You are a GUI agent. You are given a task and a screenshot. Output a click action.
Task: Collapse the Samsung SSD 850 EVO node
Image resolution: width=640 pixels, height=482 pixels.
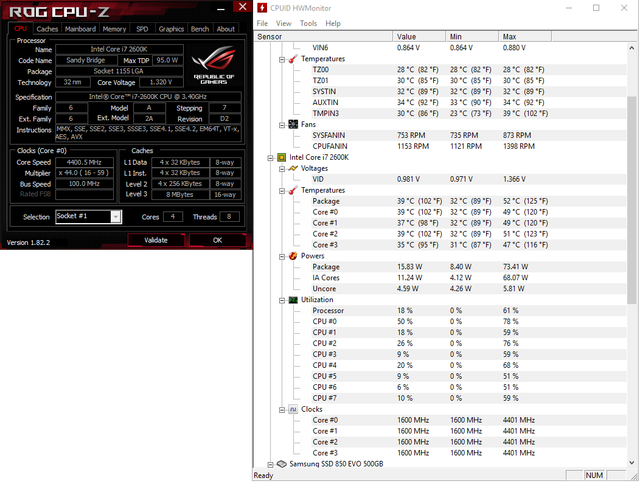tap(270, 464)
